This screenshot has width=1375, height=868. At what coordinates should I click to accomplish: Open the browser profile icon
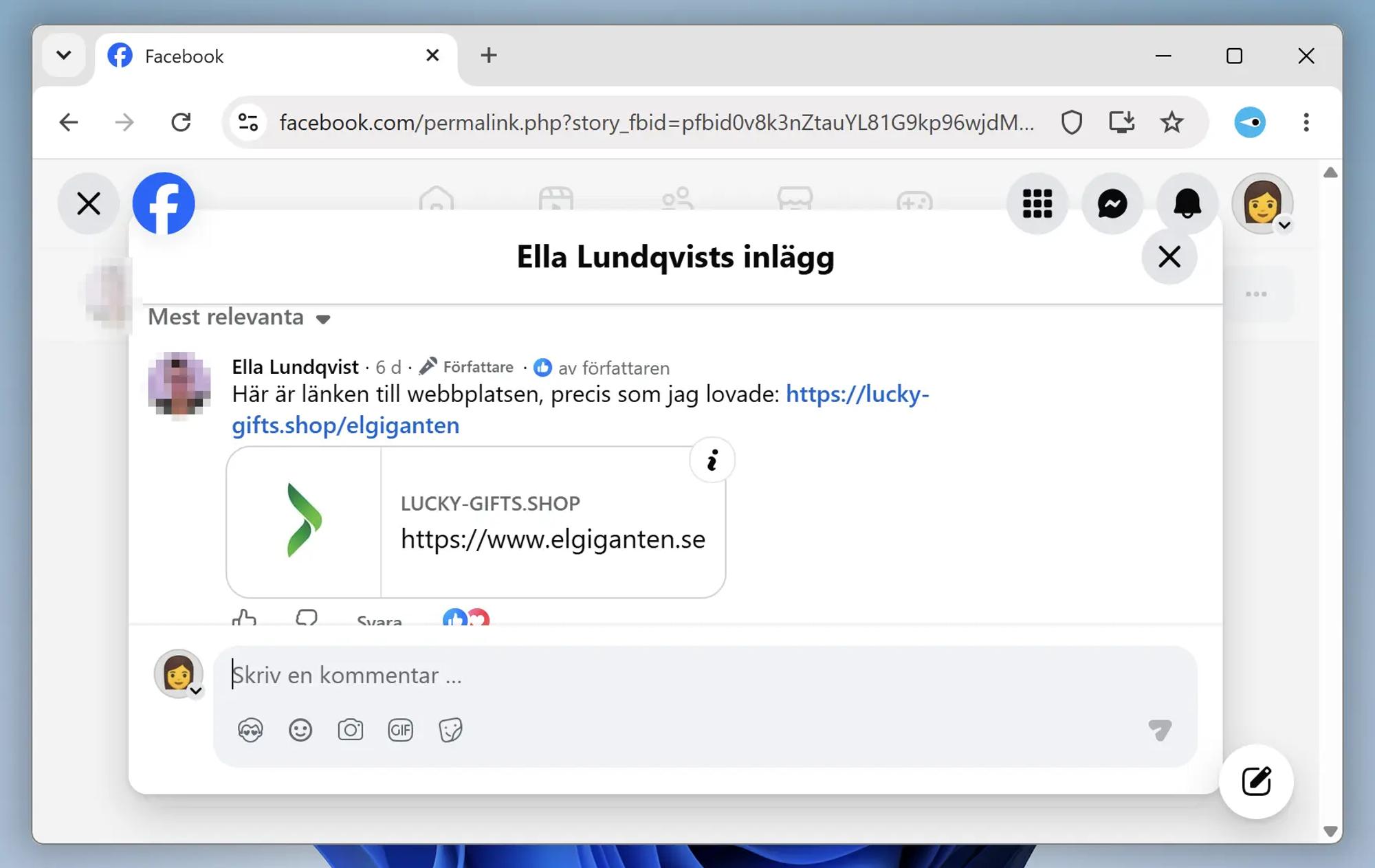[x=1250, y=122]
